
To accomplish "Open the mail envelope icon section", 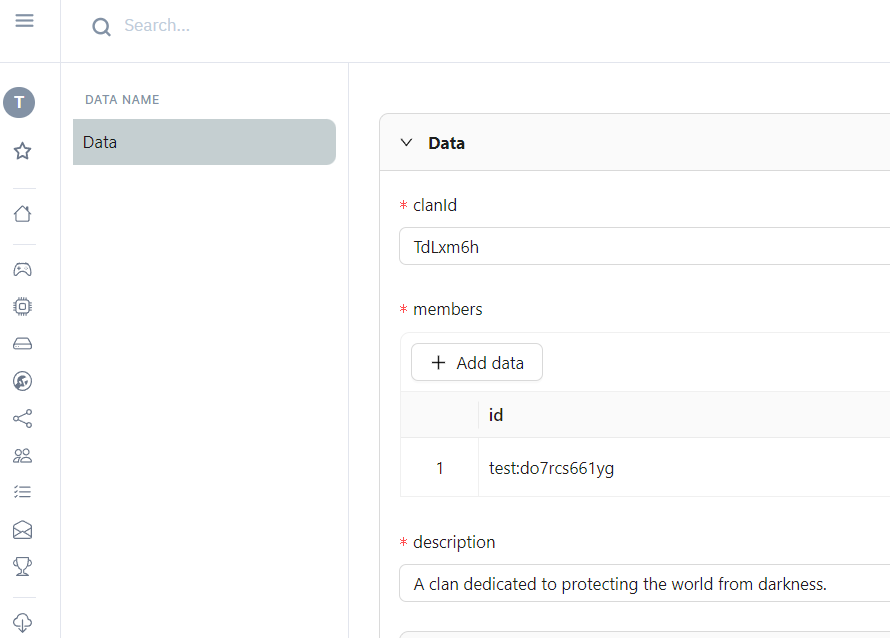I will pos(23,530).
